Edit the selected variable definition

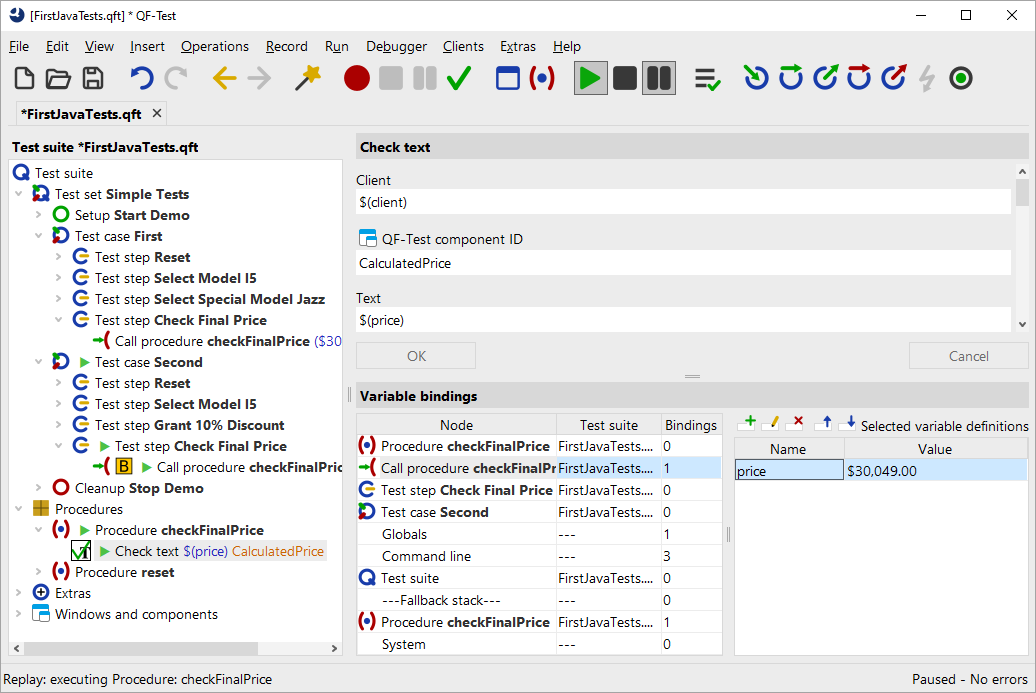click(772, 423)
